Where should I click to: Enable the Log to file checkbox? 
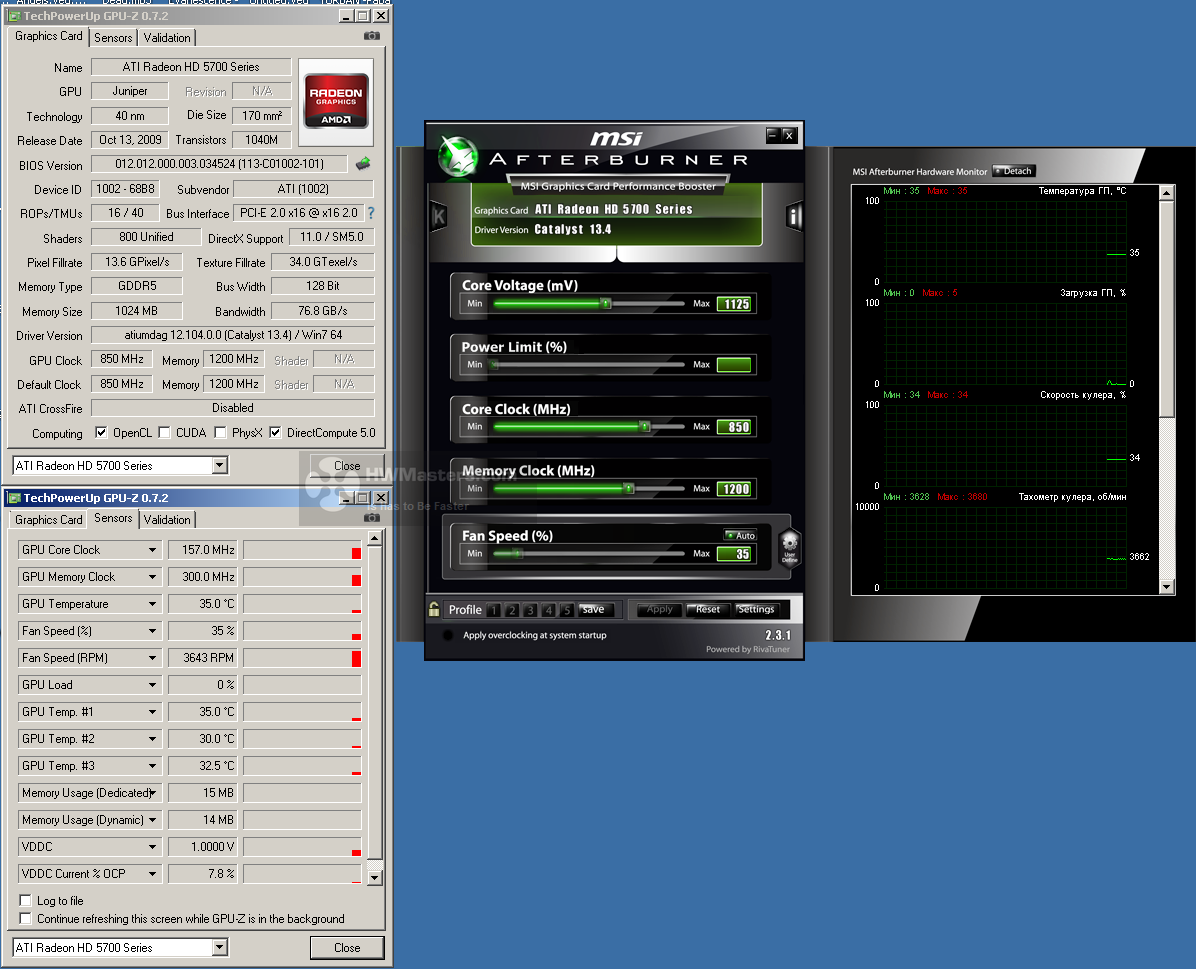click(x=25, y=900)
